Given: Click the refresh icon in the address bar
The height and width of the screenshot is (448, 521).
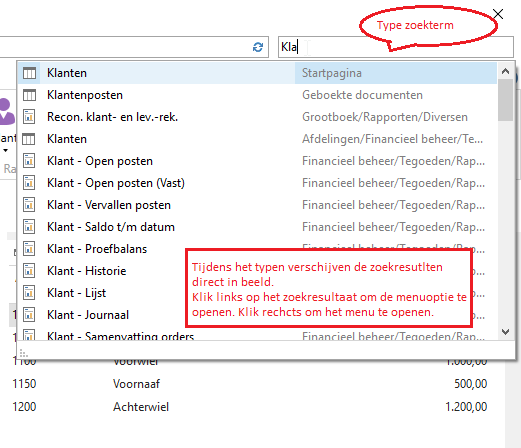Looking at the screenshot, I should coord(258,47).
